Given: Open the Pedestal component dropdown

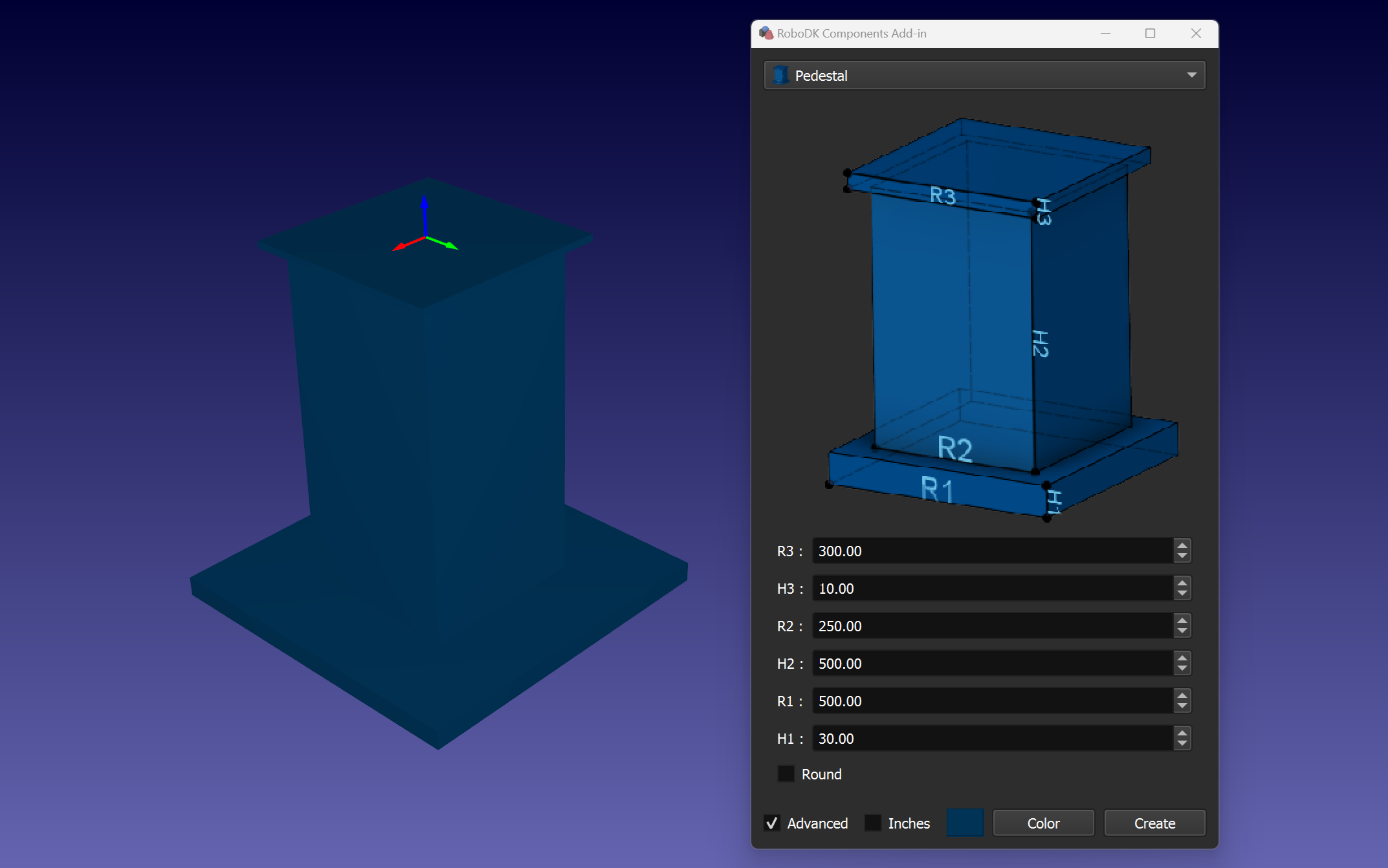Looking at the screenshot, I should coord(984,75).
